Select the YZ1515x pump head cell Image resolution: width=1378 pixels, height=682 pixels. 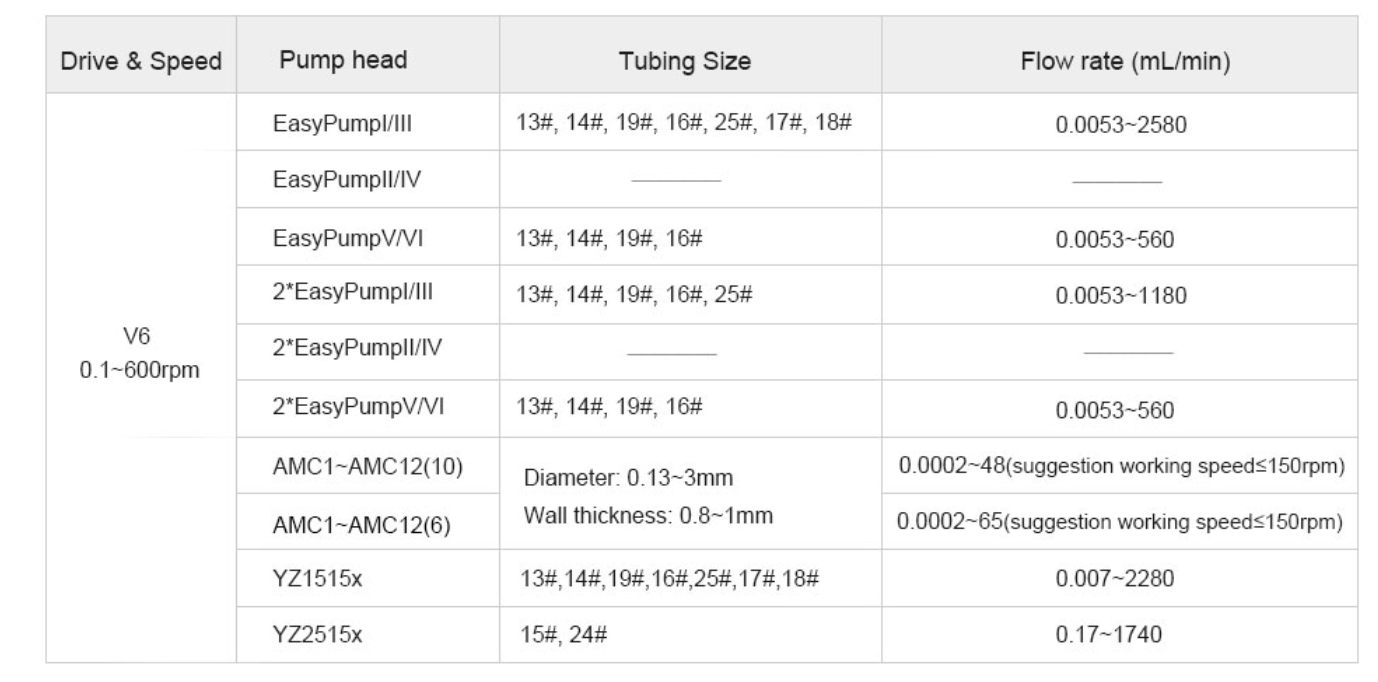coord(368,579)
